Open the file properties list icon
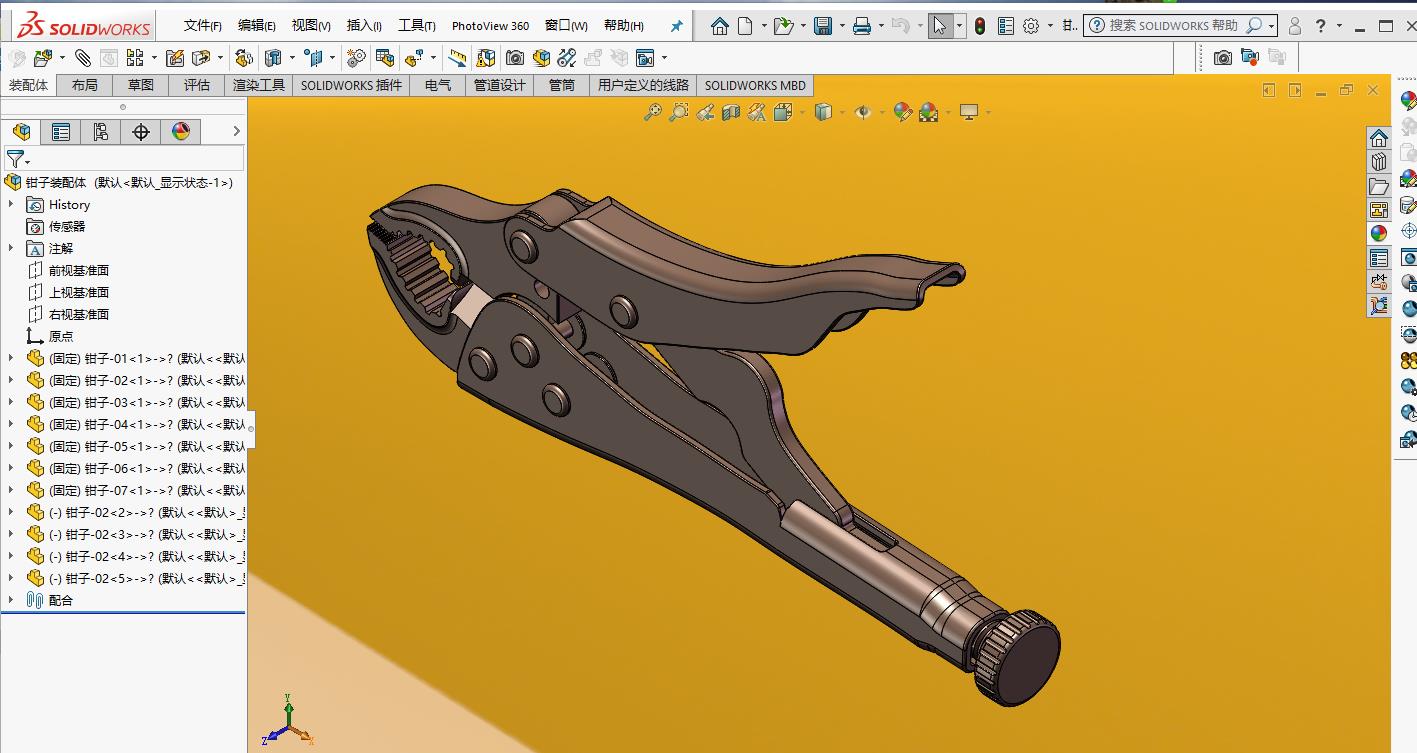The image size is (1417, 753). pos(1006,26)
